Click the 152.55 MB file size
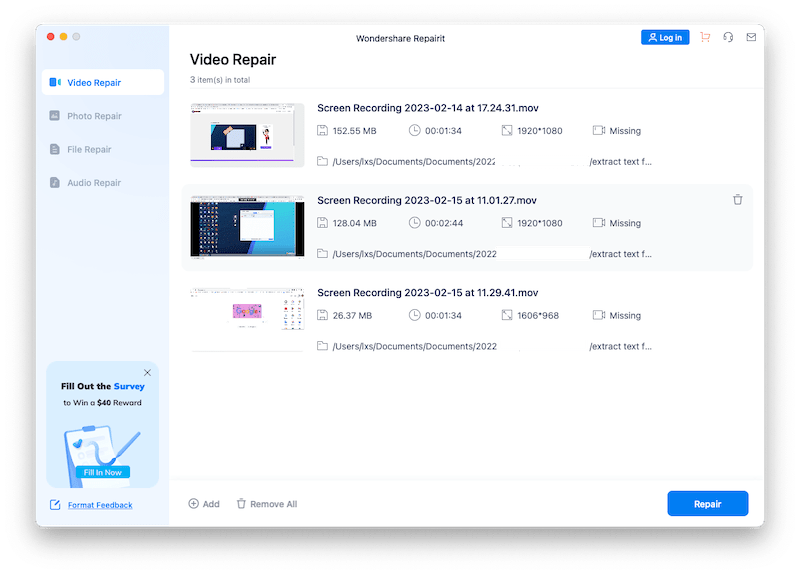Image resolution: width=800 pixels, height=574 pixels. pos(354,131)
